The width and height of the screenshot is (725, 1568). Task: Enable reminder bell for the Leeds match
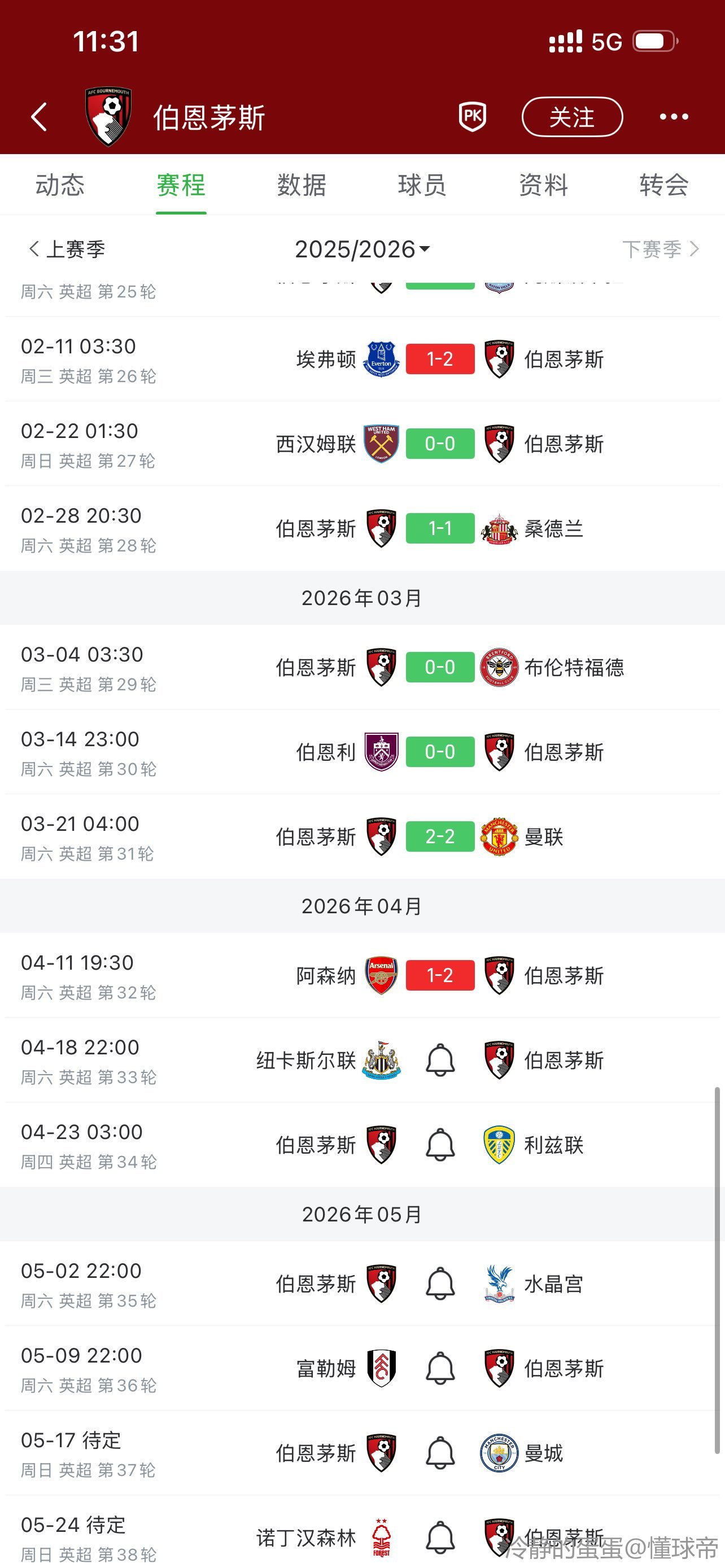(440, 1144)
